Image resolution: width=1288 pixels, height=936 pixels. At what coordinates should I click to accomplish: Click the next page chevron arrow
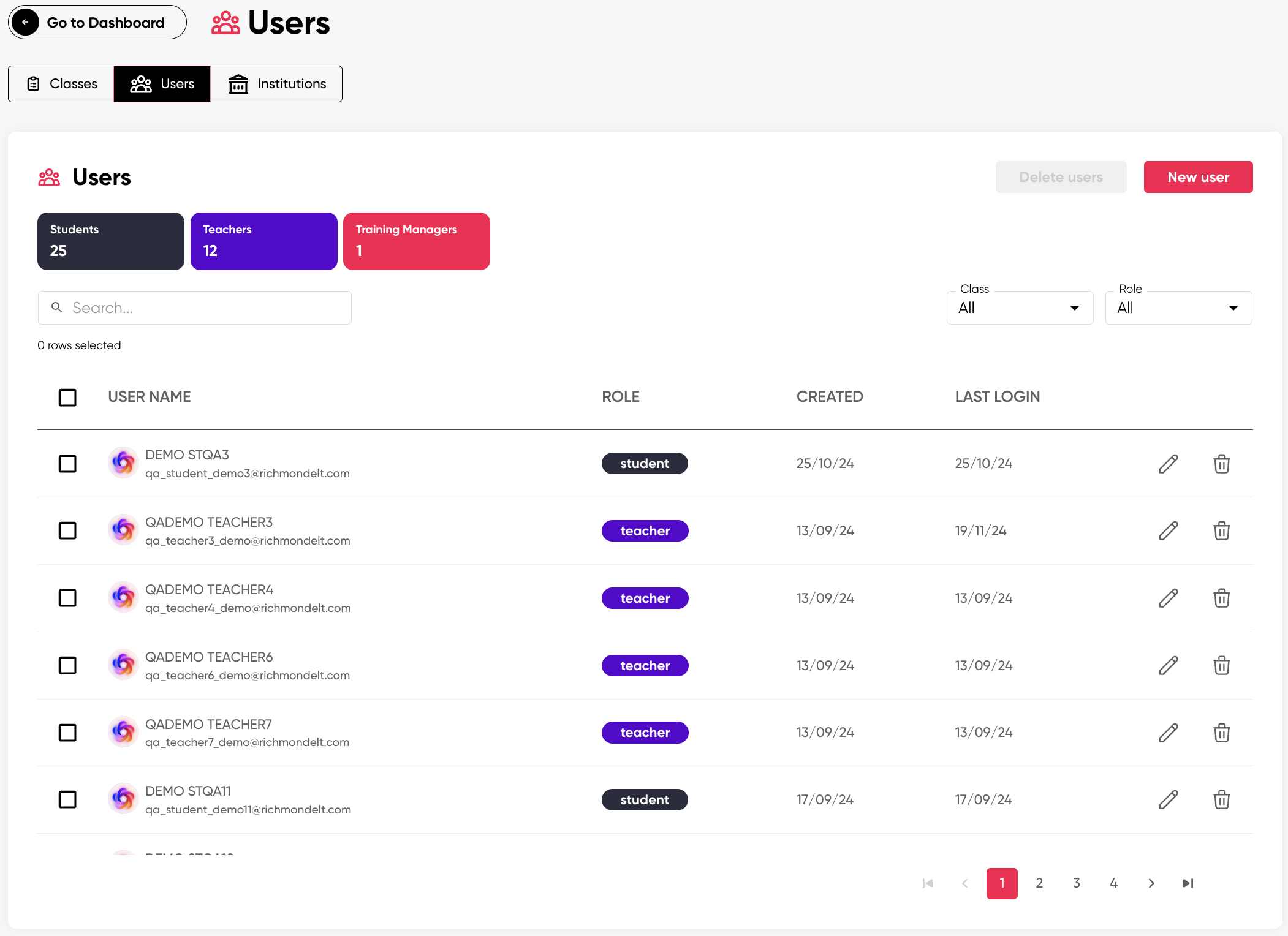[1151, 883]
